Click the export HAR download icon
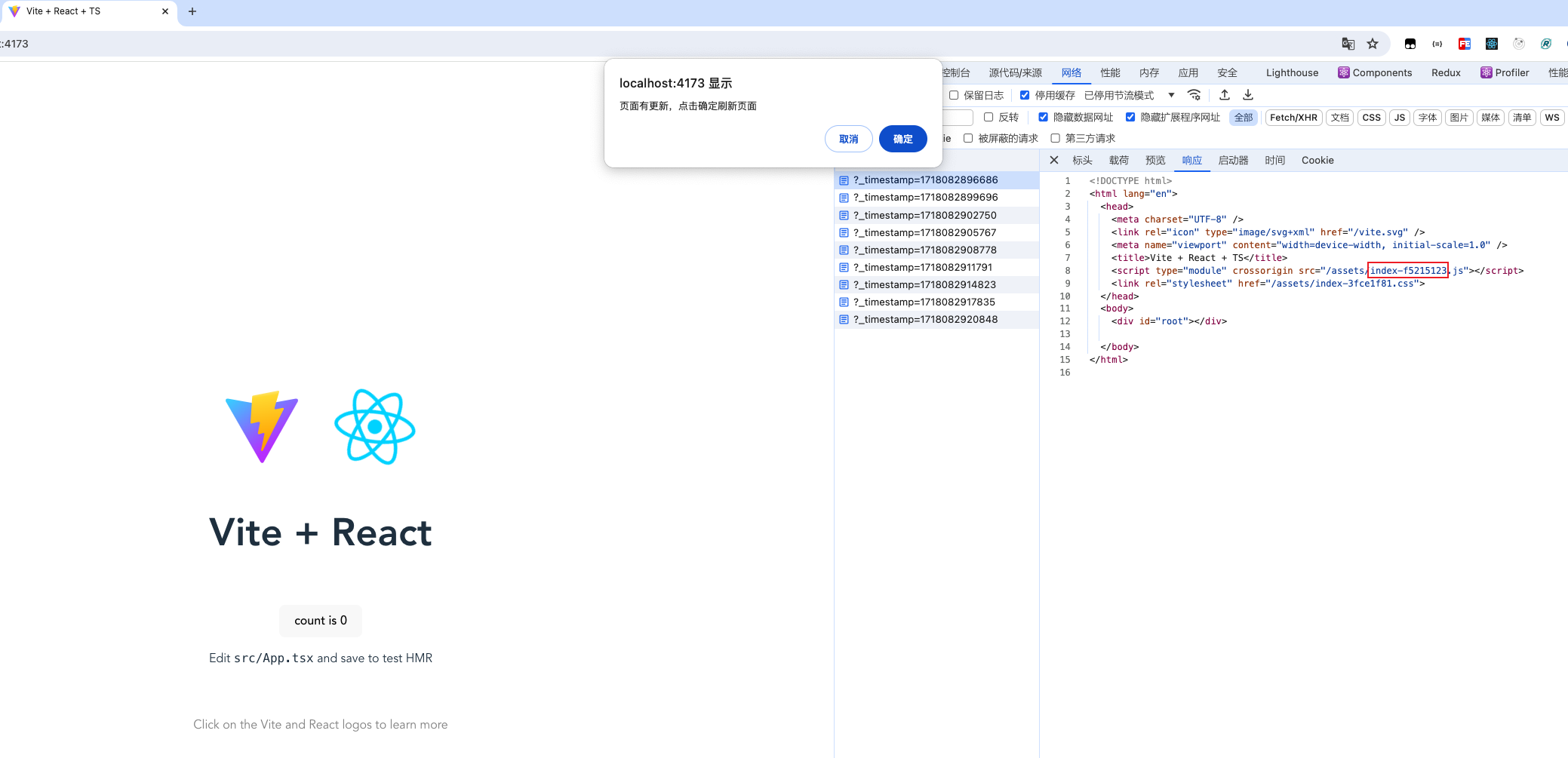1568x758 pixels. click(1248, 95)
